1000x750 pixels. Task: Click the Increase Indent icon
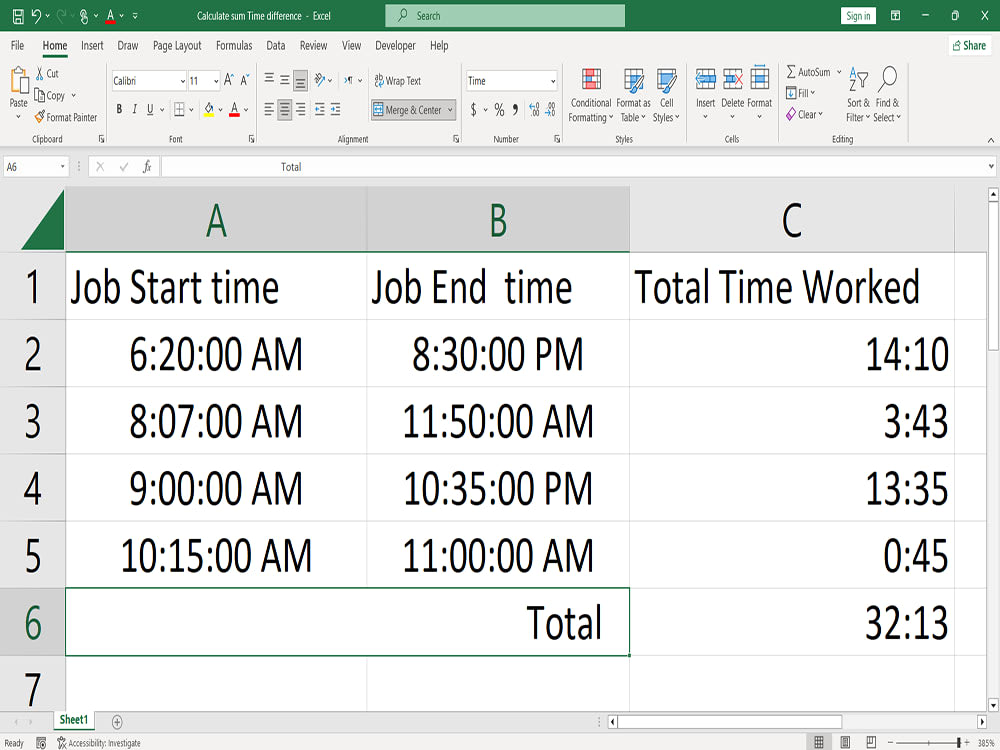[335, 110]
